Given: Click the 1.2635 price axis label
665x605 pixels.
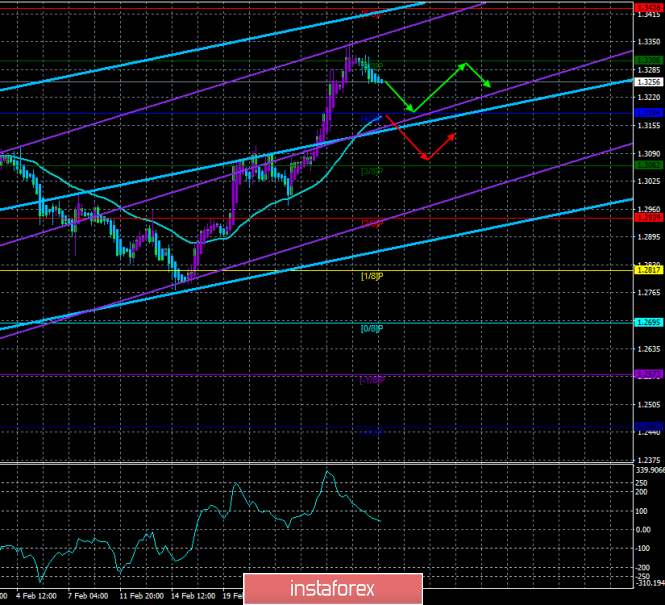Looking at the screenshot, I should [x=649, y=349].
